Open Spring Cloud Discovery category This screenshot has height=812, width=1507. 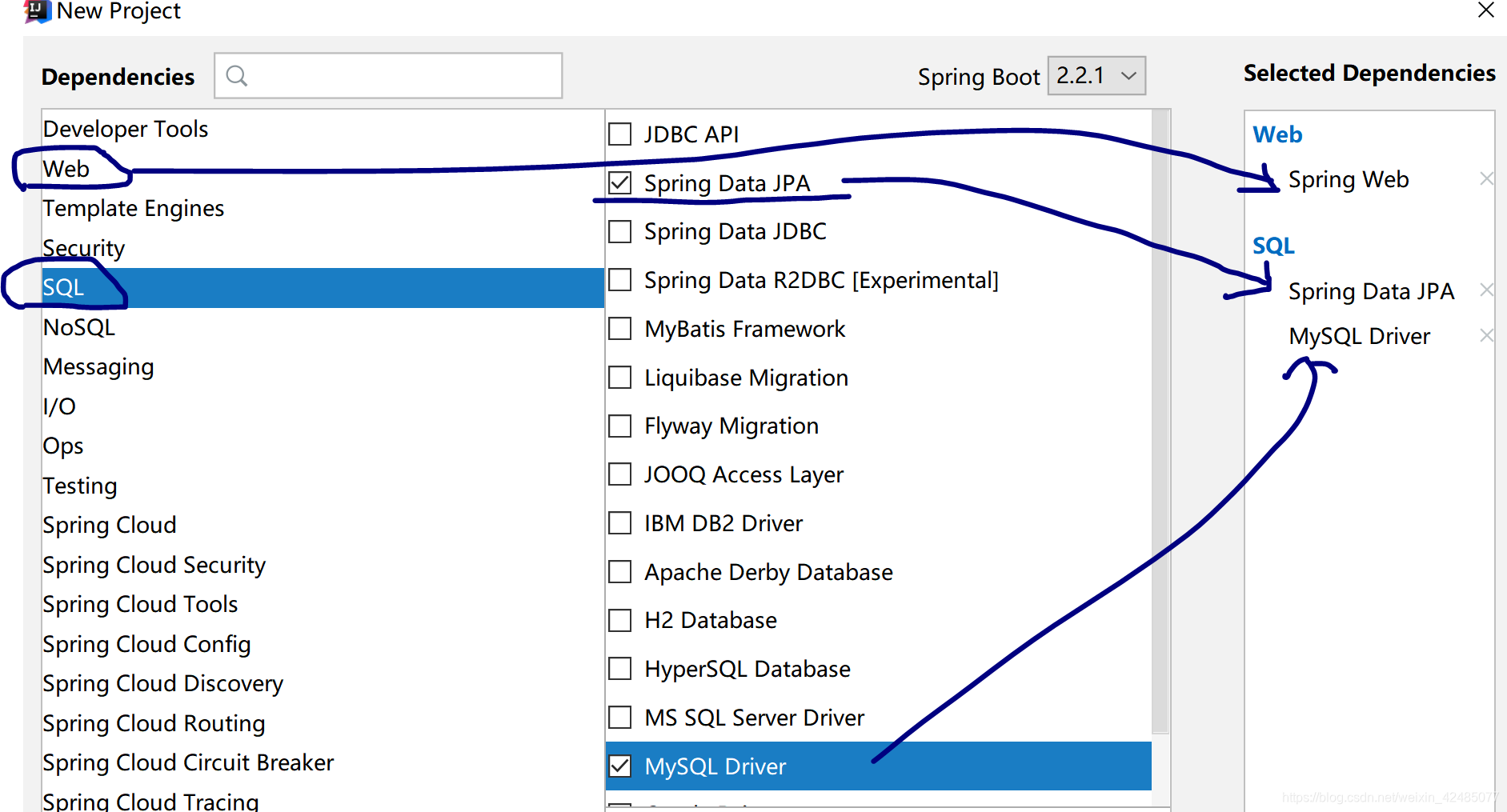click(x=323, y=683)
